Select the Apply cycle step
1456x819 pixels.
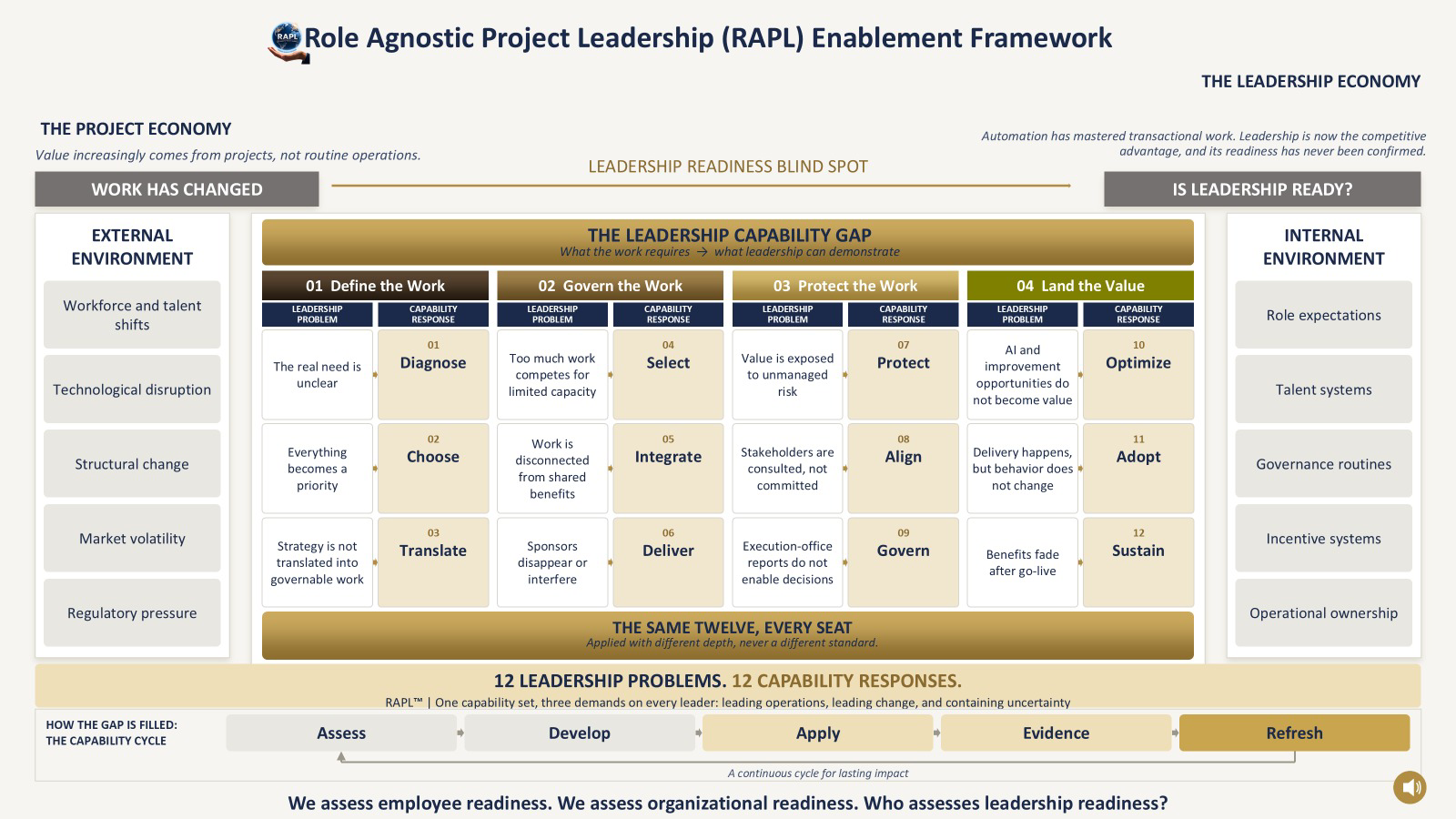click(818, 733)
